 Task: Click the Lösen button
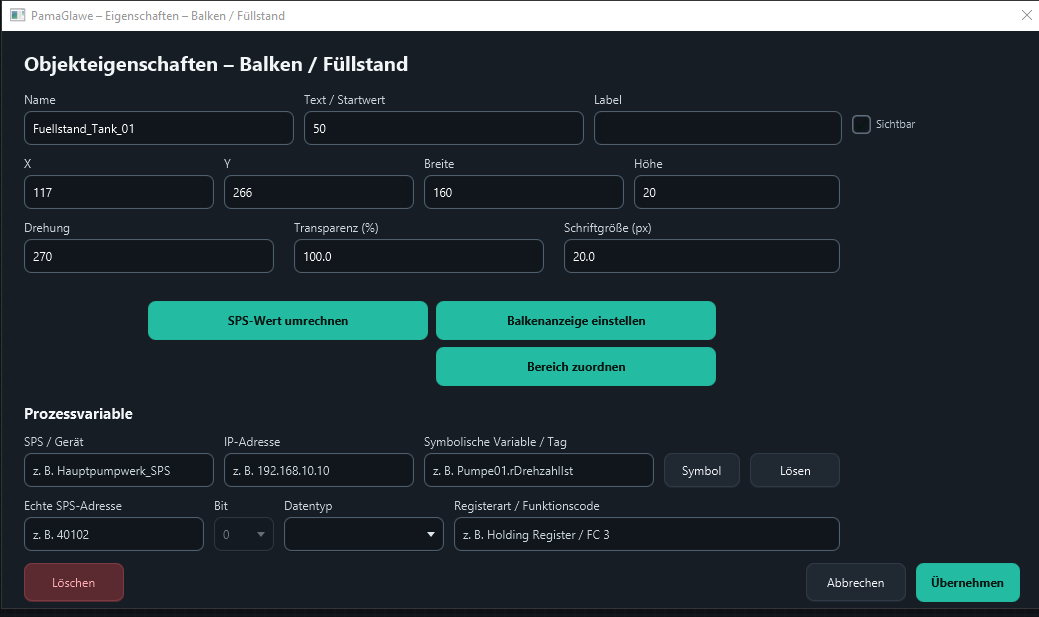point(795,471)
